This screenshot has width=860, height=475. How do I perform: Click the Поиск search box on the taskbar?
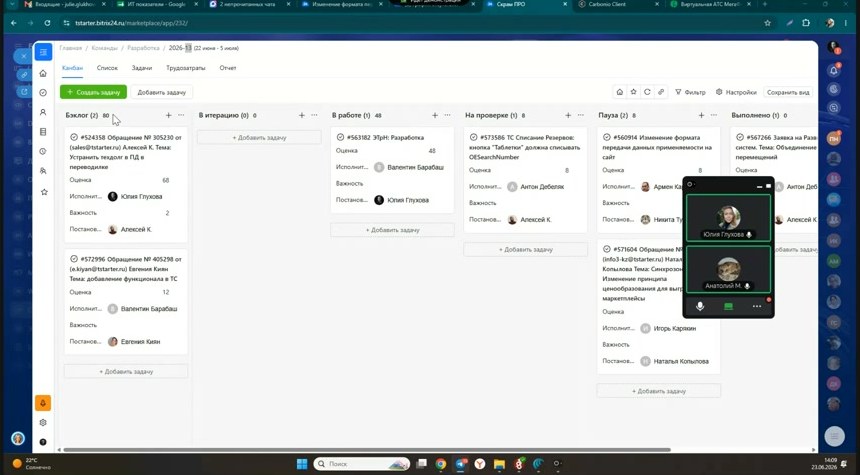pyautogui.click(x=362, y=463)
